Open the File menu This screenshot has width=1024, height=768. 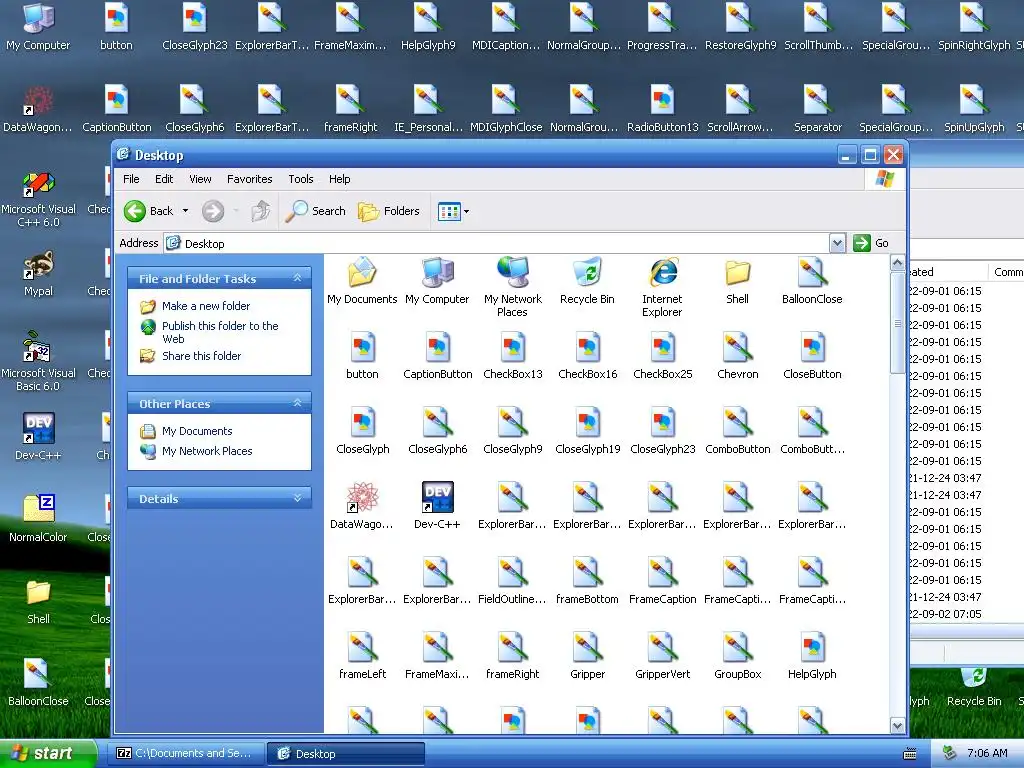tap(131, 179)
